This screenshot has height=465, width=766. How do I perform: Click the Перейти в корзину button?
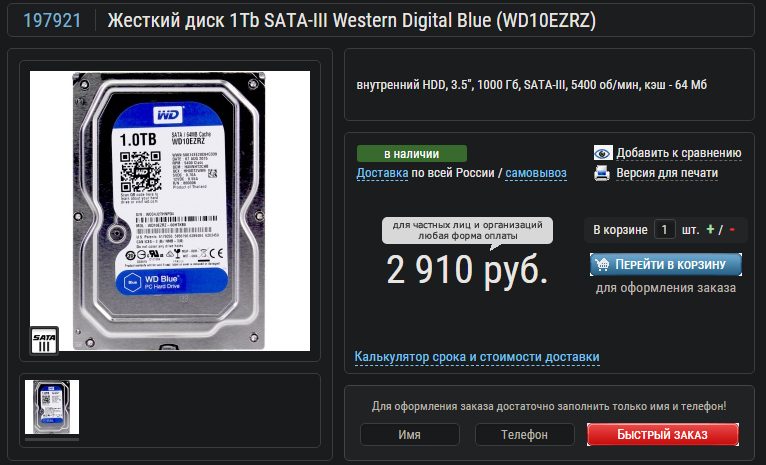click(x=666, y=264)
